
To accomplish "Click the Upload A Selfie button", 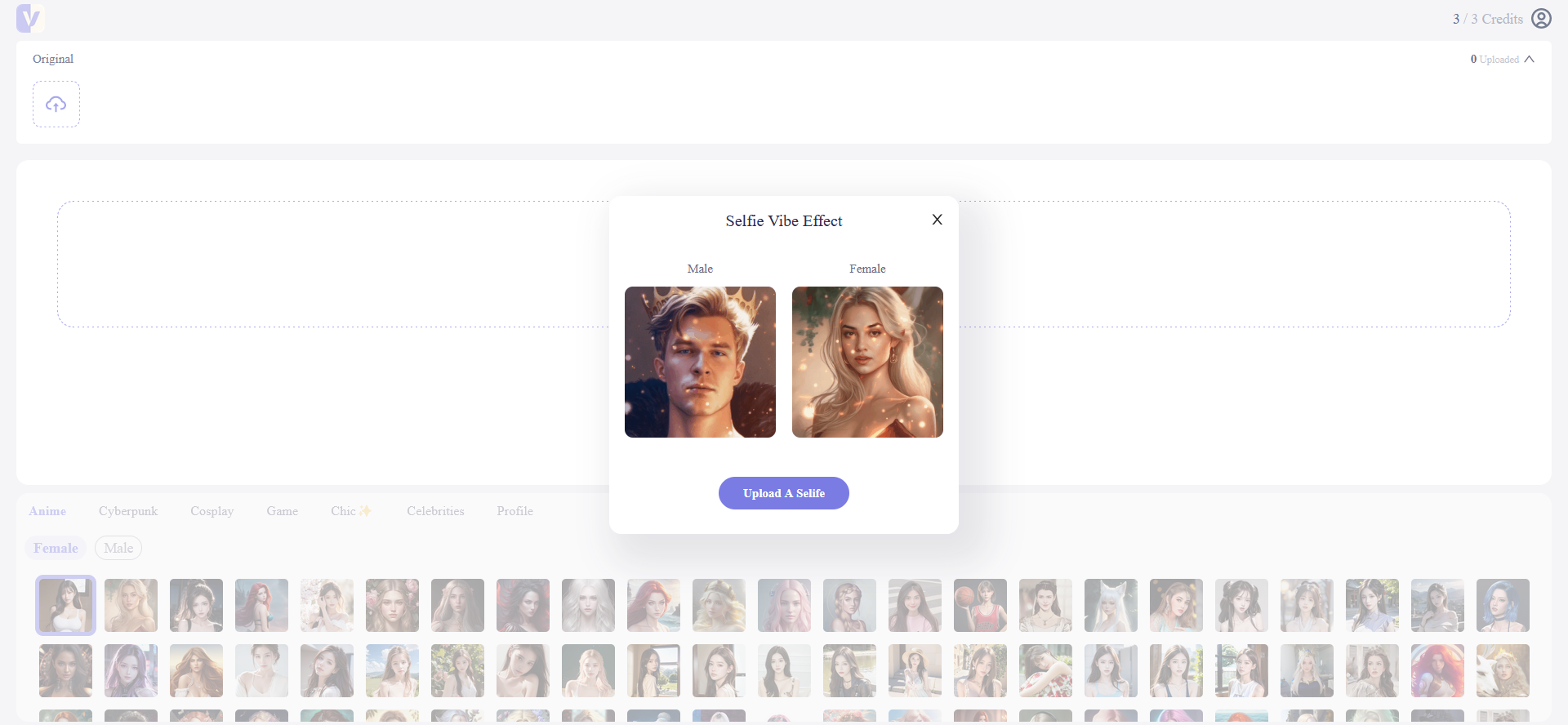I will tap(783, 493).
